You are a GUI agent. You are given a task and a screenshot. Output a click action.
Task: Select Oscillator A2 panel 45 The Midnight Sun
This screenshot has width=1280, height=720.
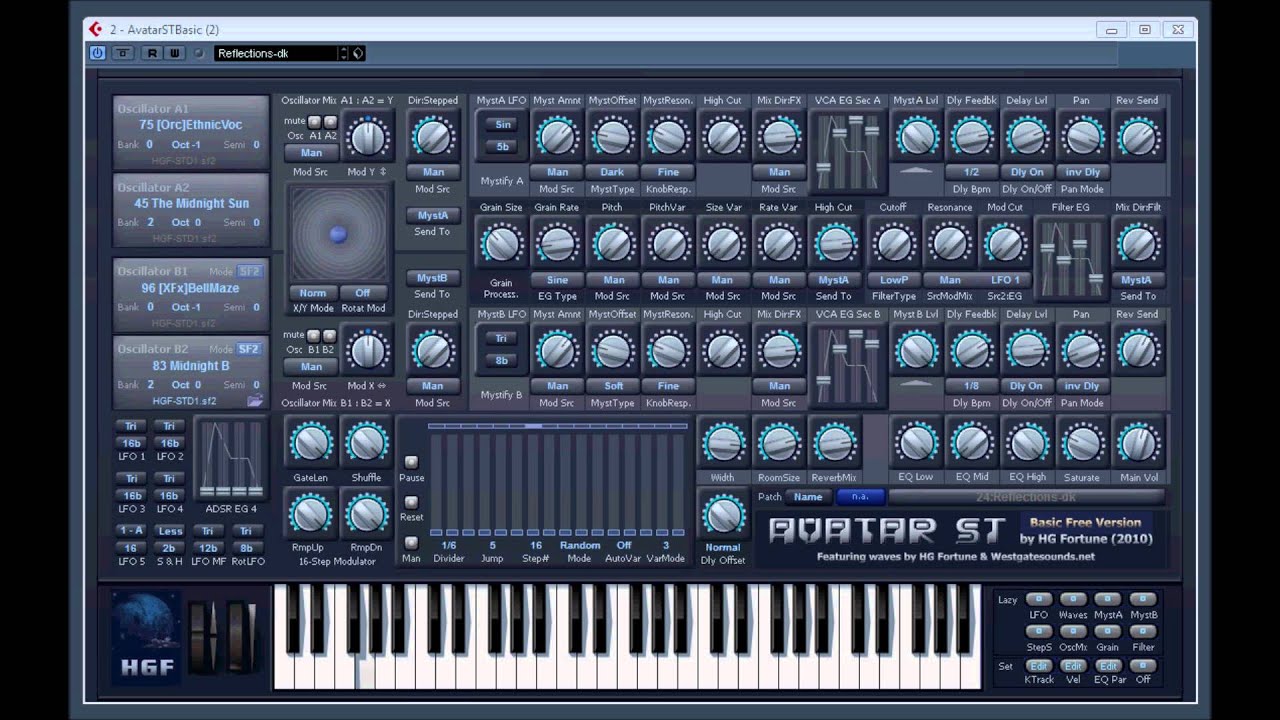tap(190, 210)
